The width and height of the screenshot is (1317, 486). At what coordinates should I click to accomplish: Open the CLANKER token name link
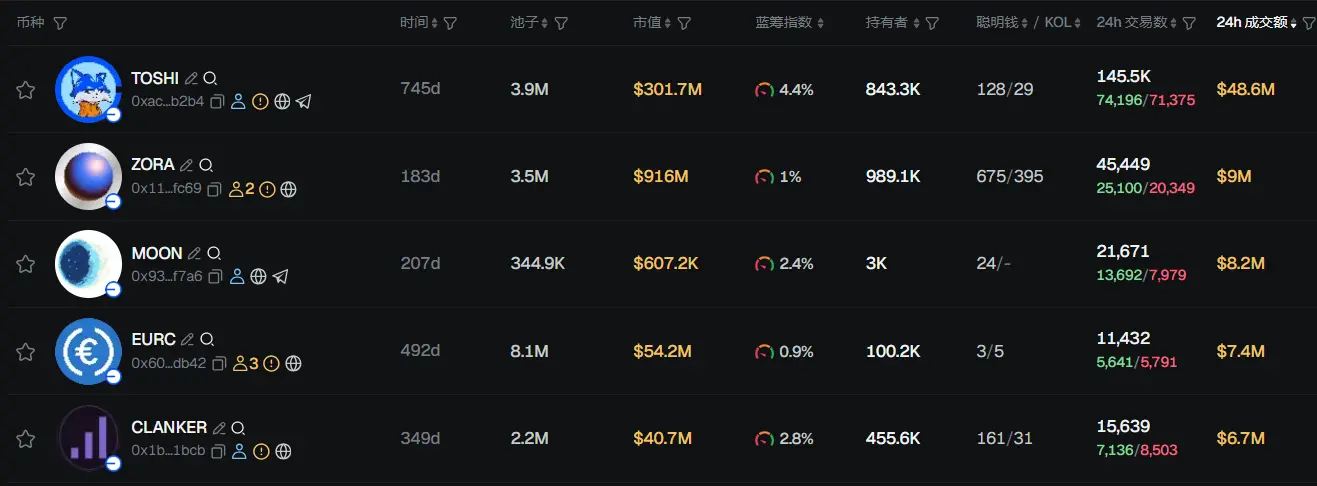(169, 427)
